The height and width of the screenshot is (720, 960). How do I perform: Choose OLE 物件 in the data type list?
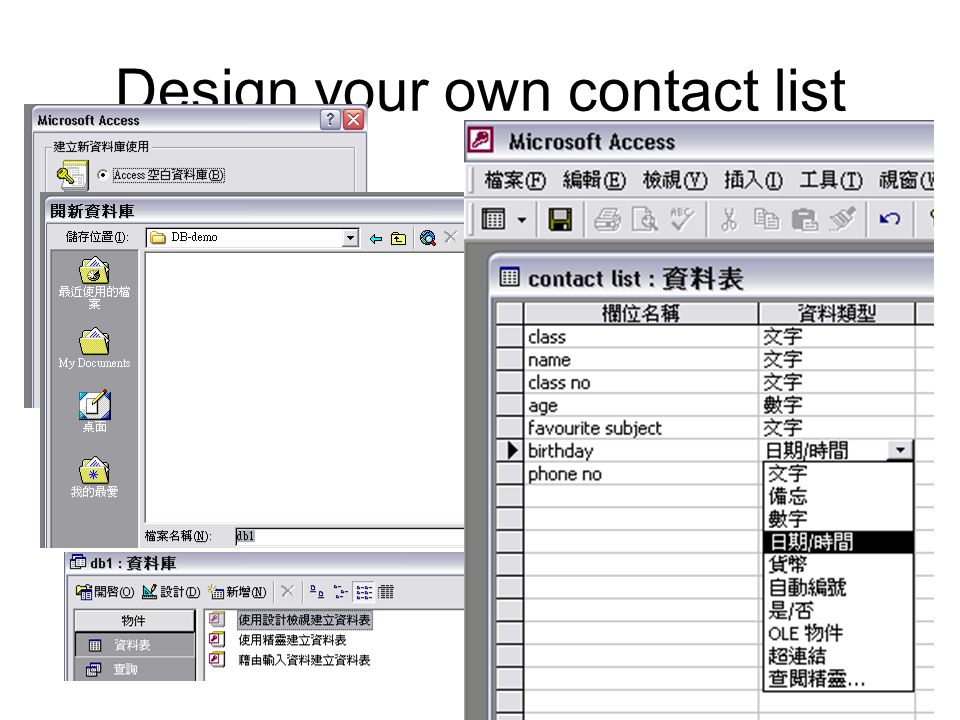838,633
